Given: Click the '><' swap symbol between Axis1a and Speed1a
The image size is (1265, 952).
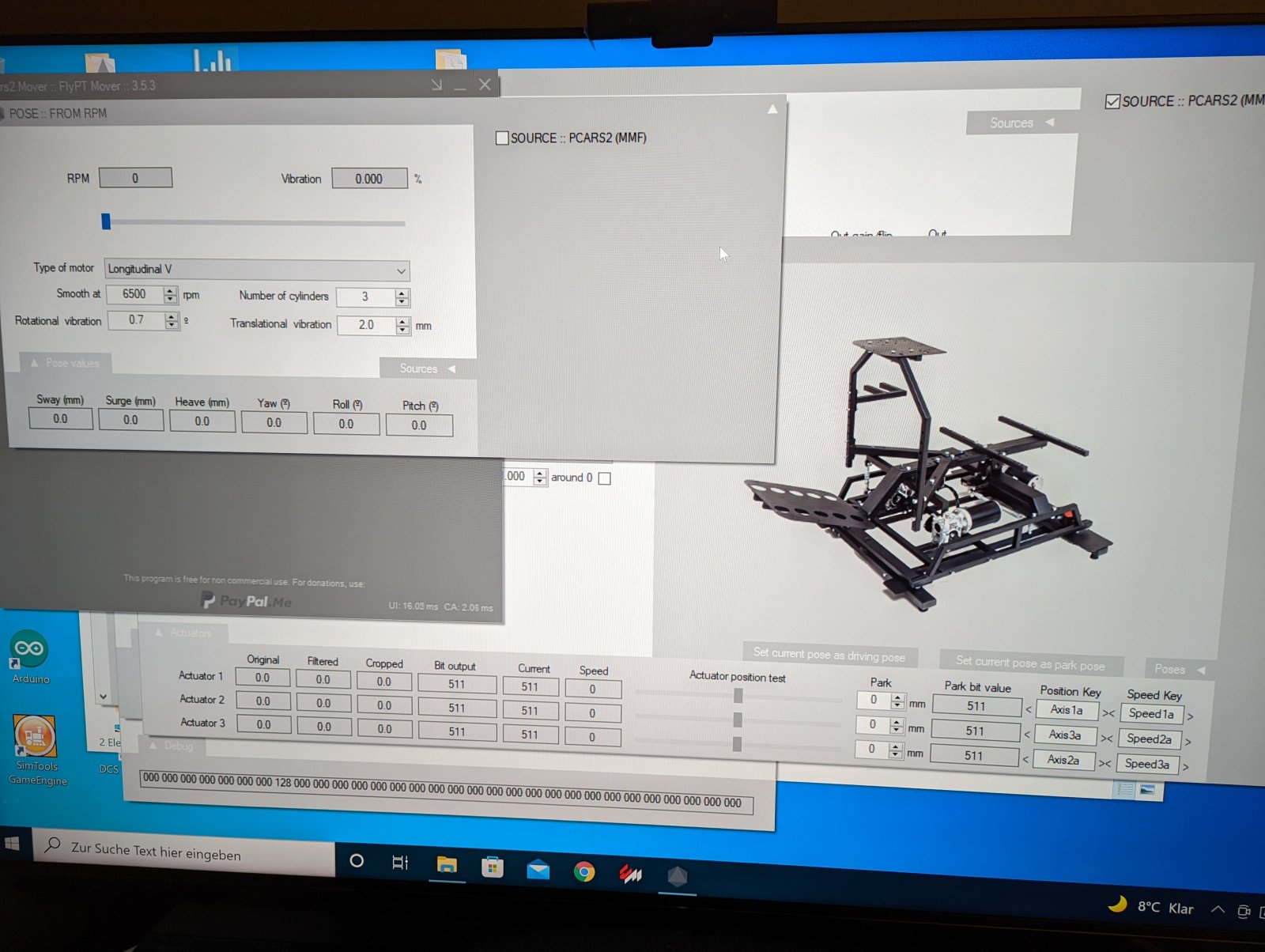Looking at the screenshot, I should tap(1108, 713).
